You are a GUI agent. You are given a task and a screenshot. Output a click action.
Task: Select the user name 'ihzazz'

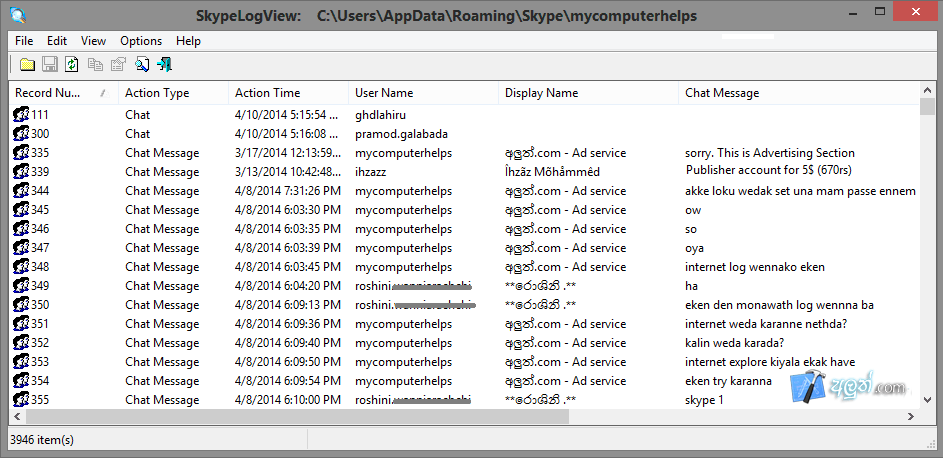370,172
